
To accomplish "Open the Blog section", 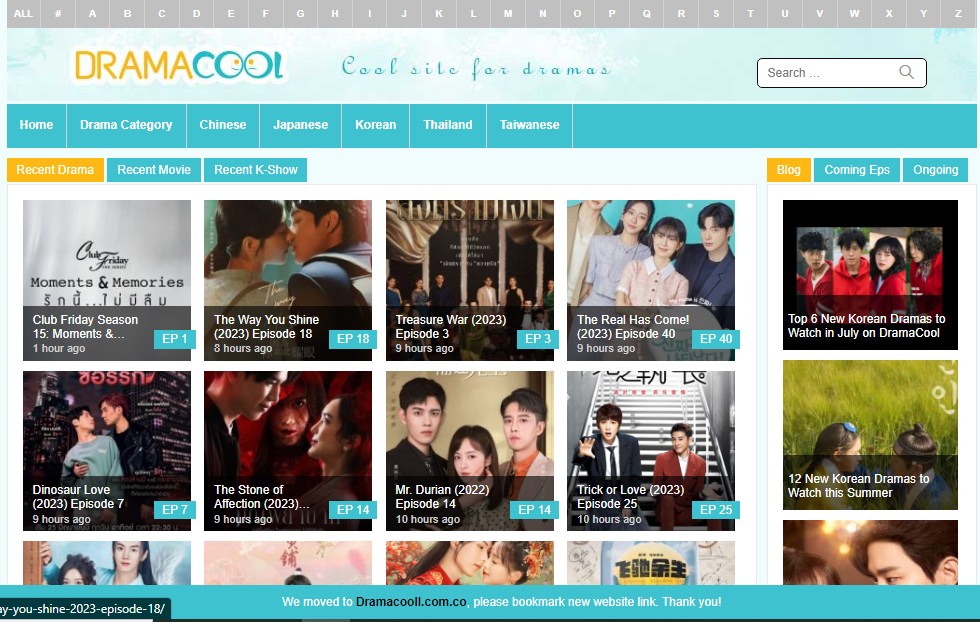I will [x=789, y=170].
